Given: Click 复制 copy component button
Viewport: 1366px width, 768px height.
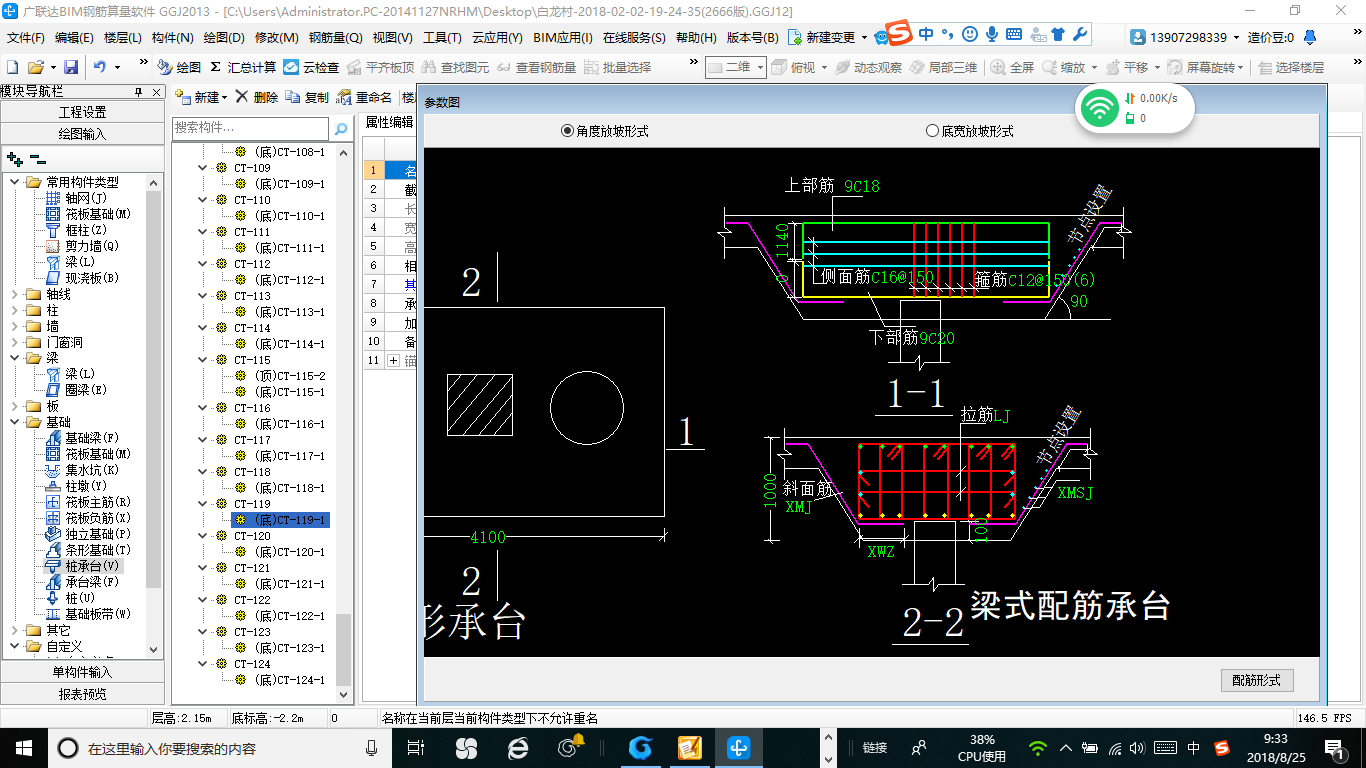Looking at the screenshot, I should click(x=307, y=97).
